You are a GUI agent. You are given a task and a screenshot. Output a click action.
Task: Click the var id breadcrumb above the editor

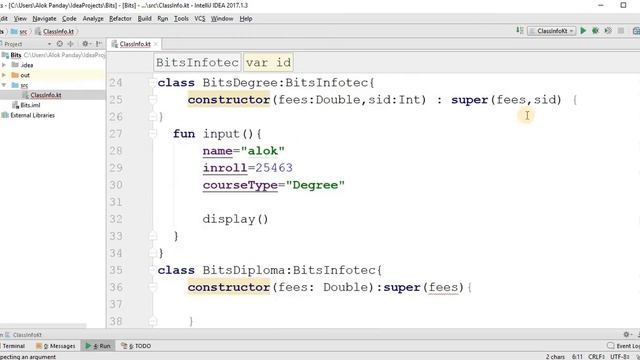click(x=269, y=62)
